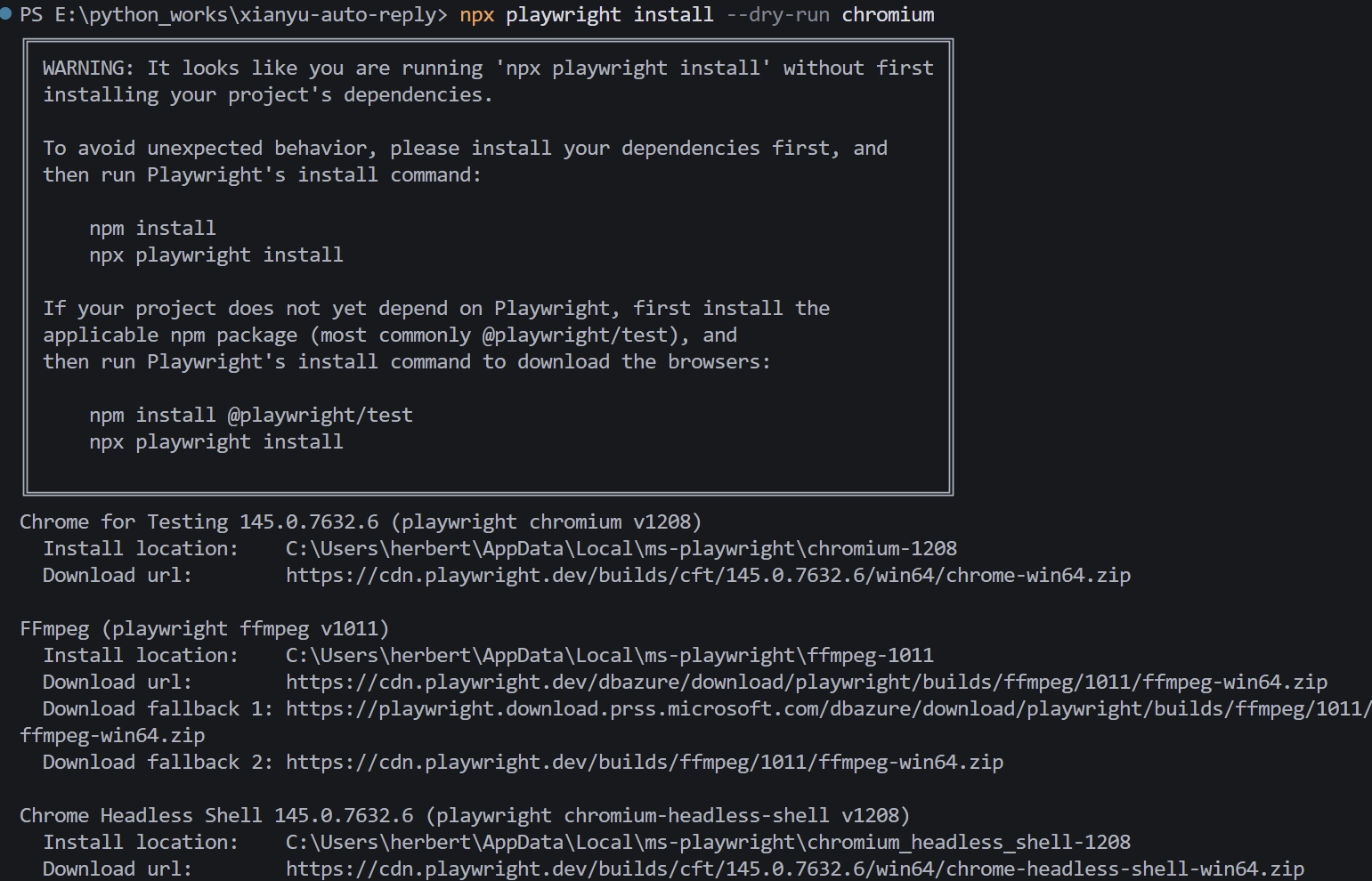Open the chrome-headless-shell-win64.zip download URL

[794, 869]
